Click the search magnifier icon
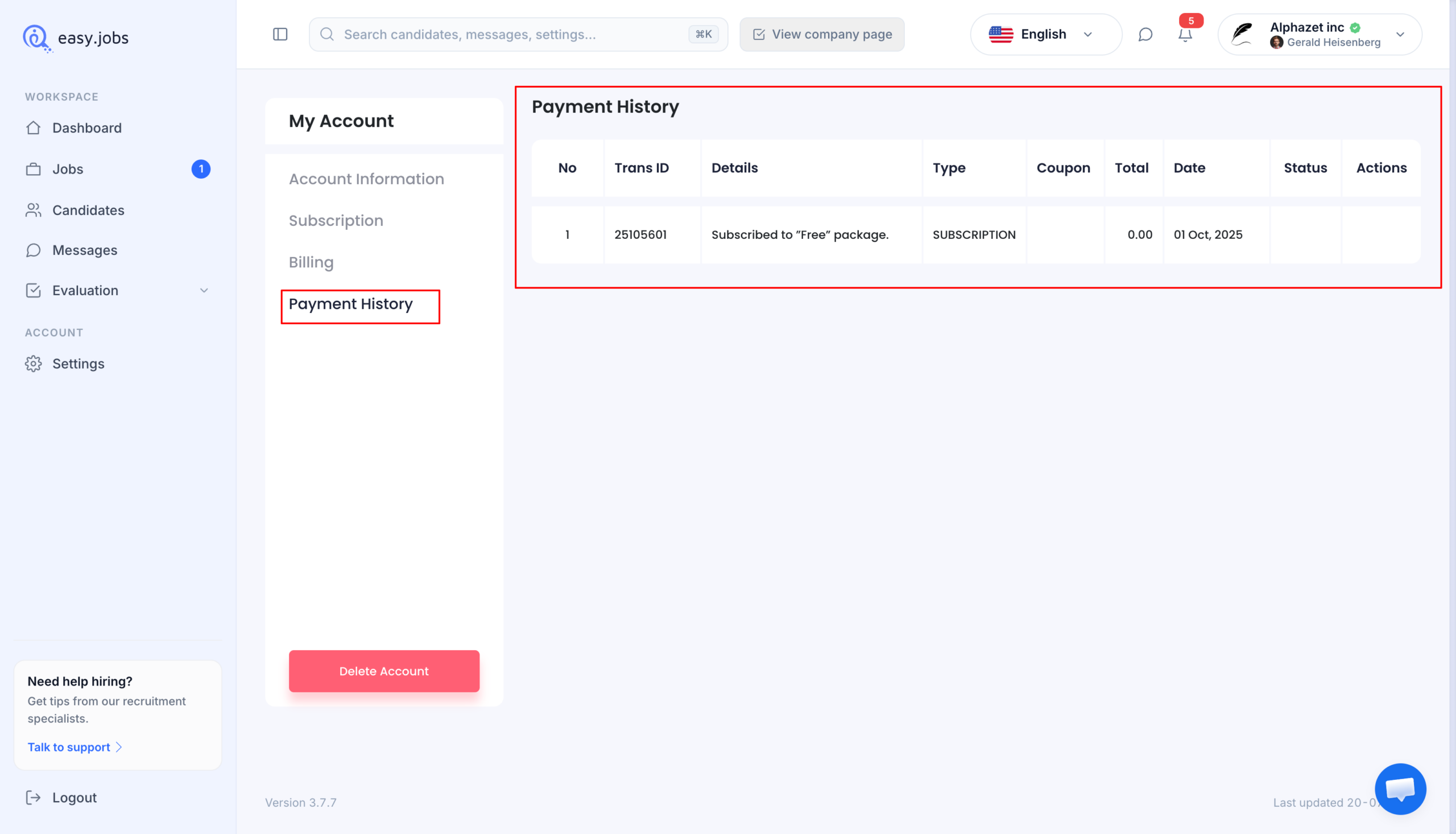Screen dimensions: 1456x834 pos(327,34)
